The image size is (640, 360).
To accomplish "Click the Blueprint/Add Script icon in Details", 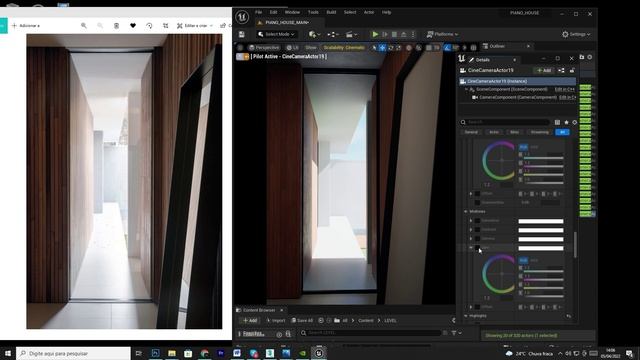I will click(562, 70).
